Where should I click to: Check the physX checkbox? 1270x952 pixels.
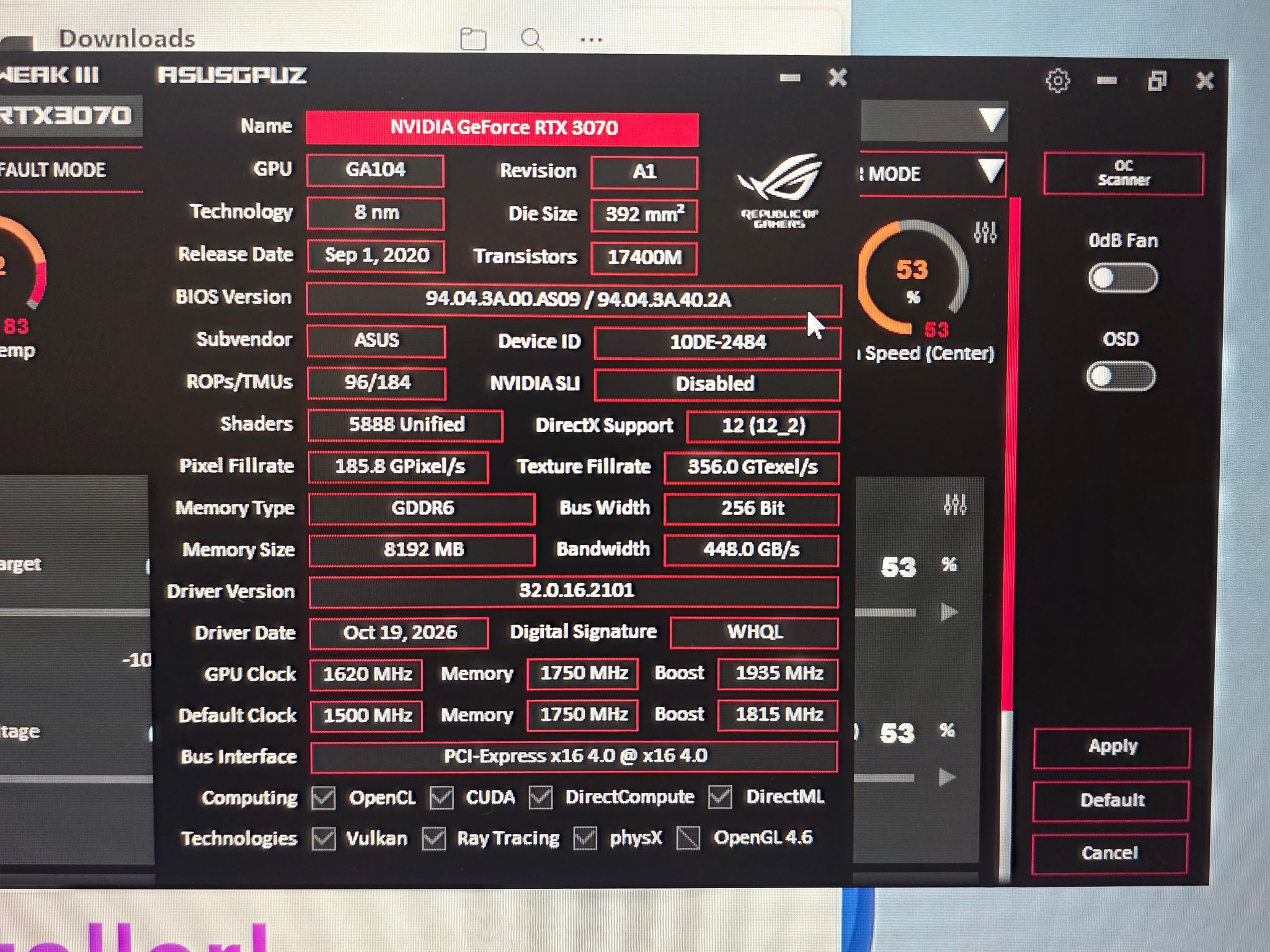point(585,839)
